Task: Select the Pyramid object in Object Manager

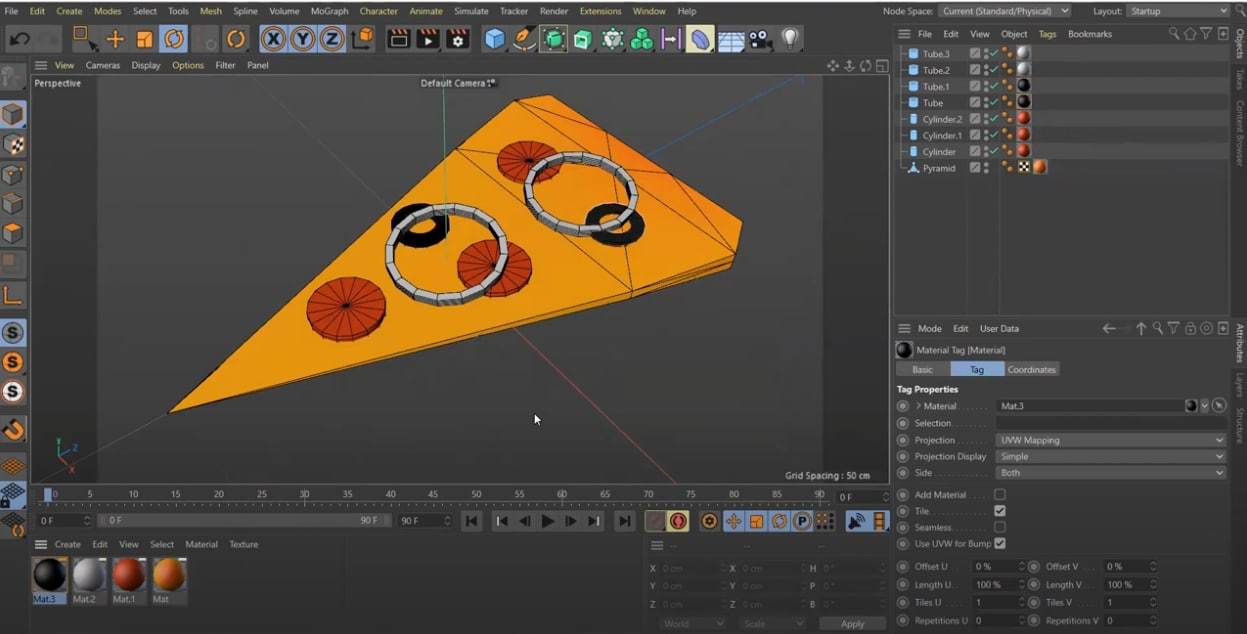Action: pos(938,168)
